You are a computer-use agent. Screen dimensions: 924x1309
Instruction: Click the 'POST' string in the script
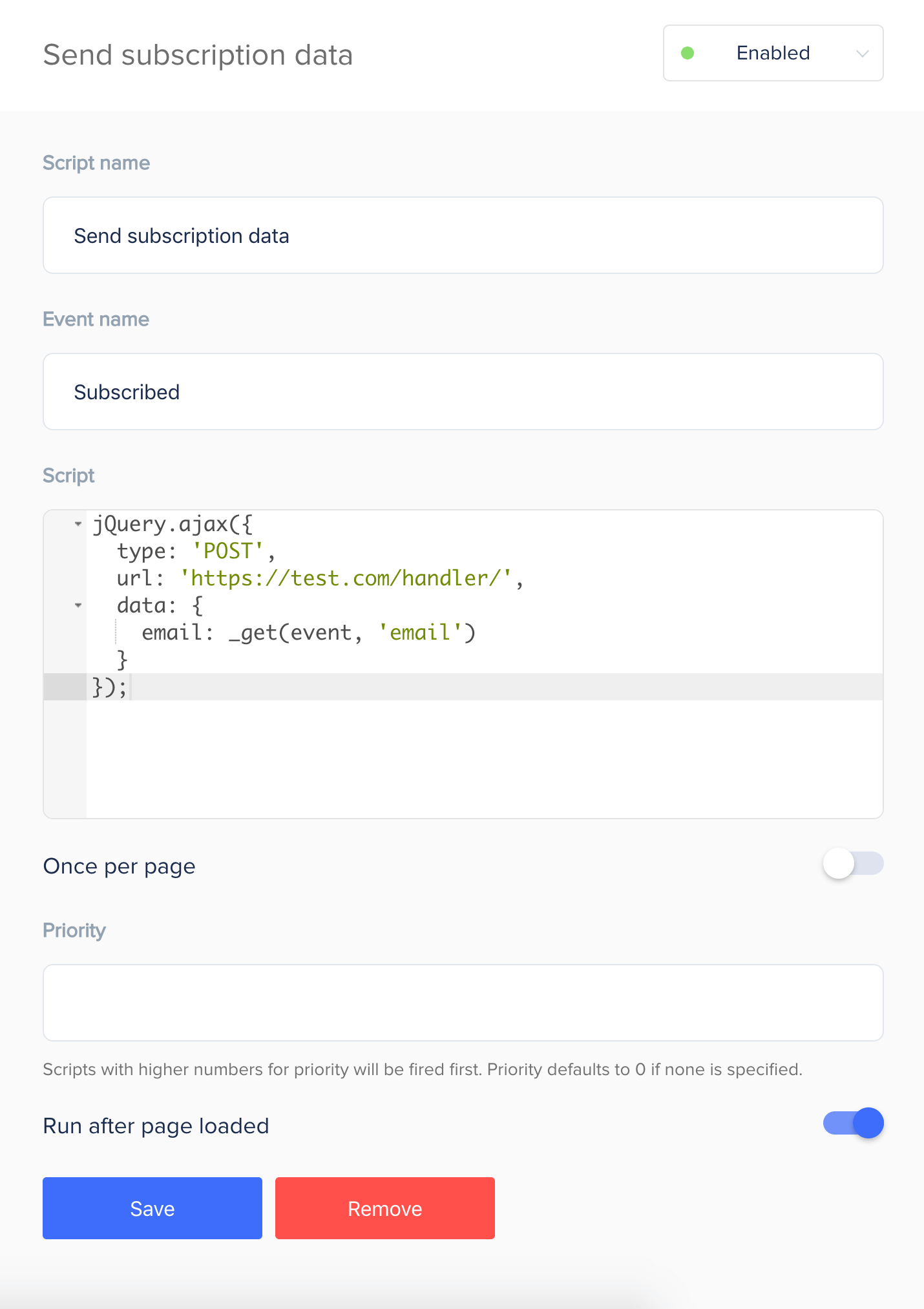click(x=228, y=551)
